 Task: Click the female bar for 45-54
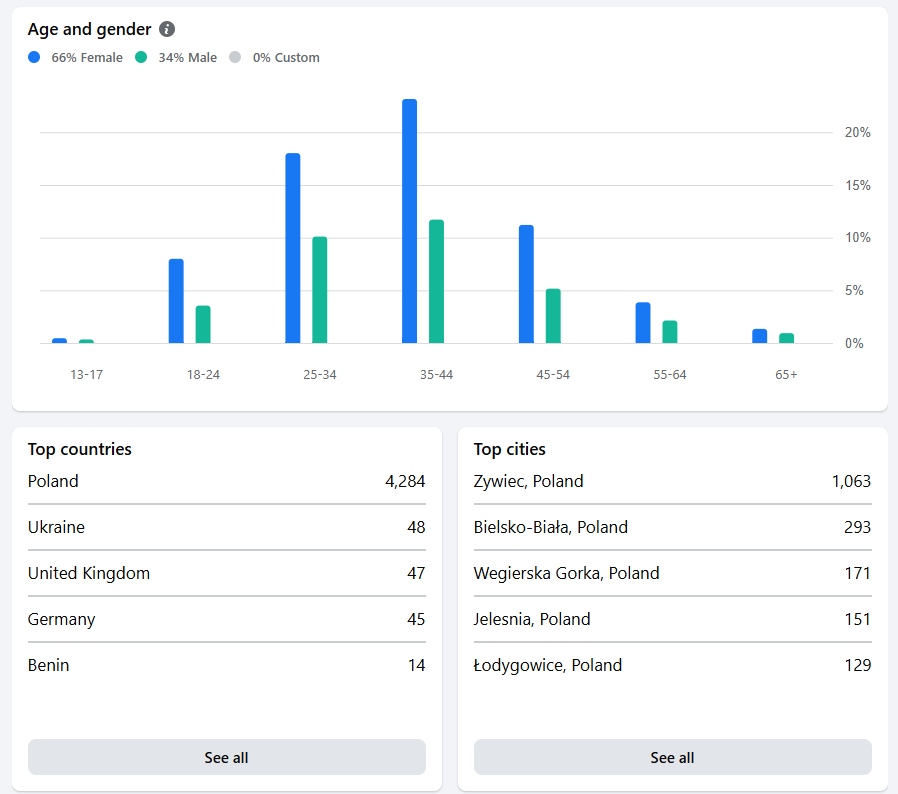(x=526, y=284)
